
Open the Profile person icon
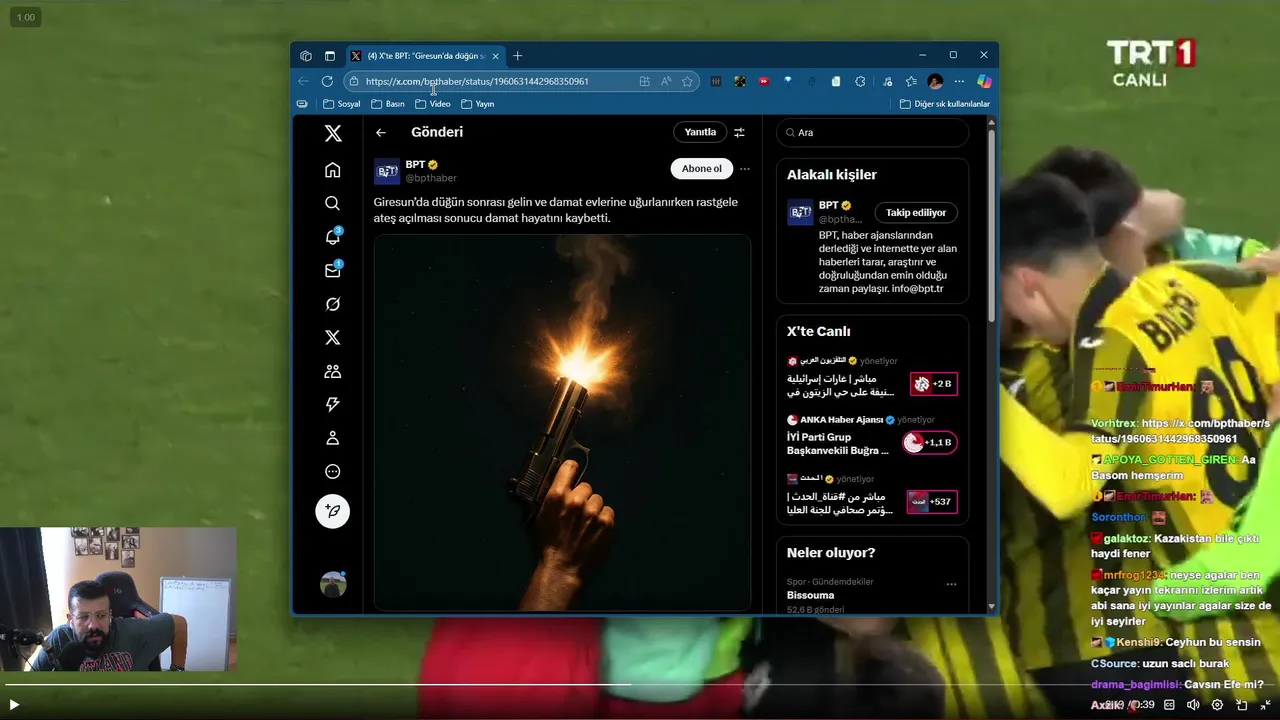tap(333, 438)
